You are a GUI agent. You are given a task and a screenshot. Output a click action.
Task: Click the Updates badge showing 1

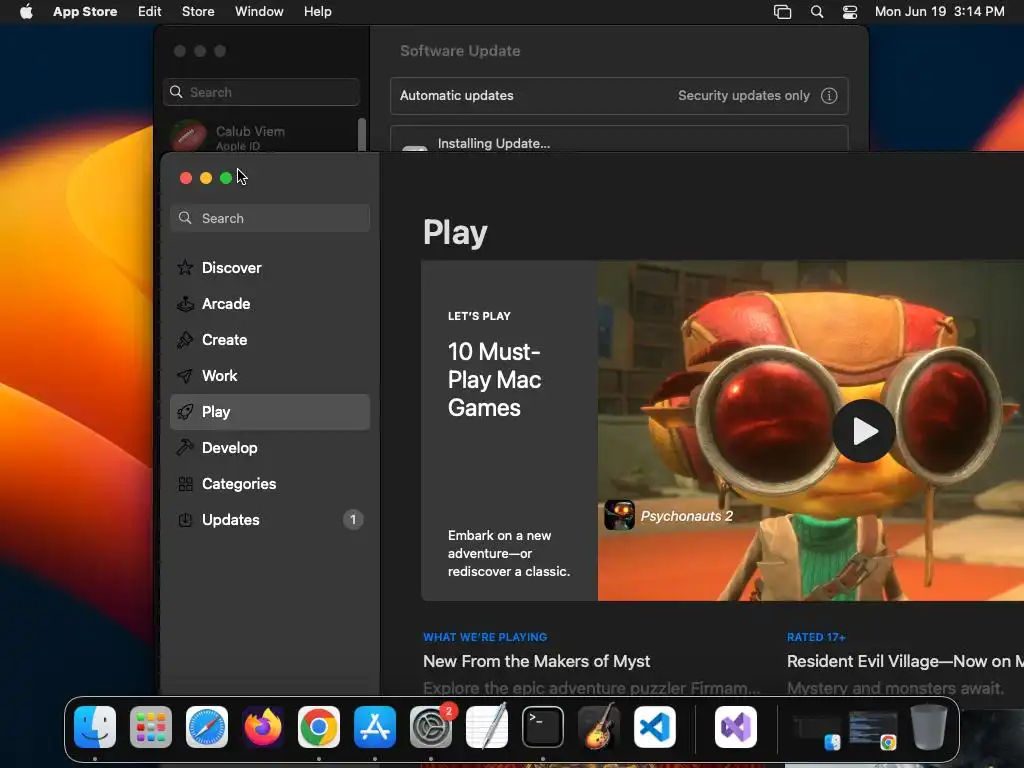pos(353,520)
